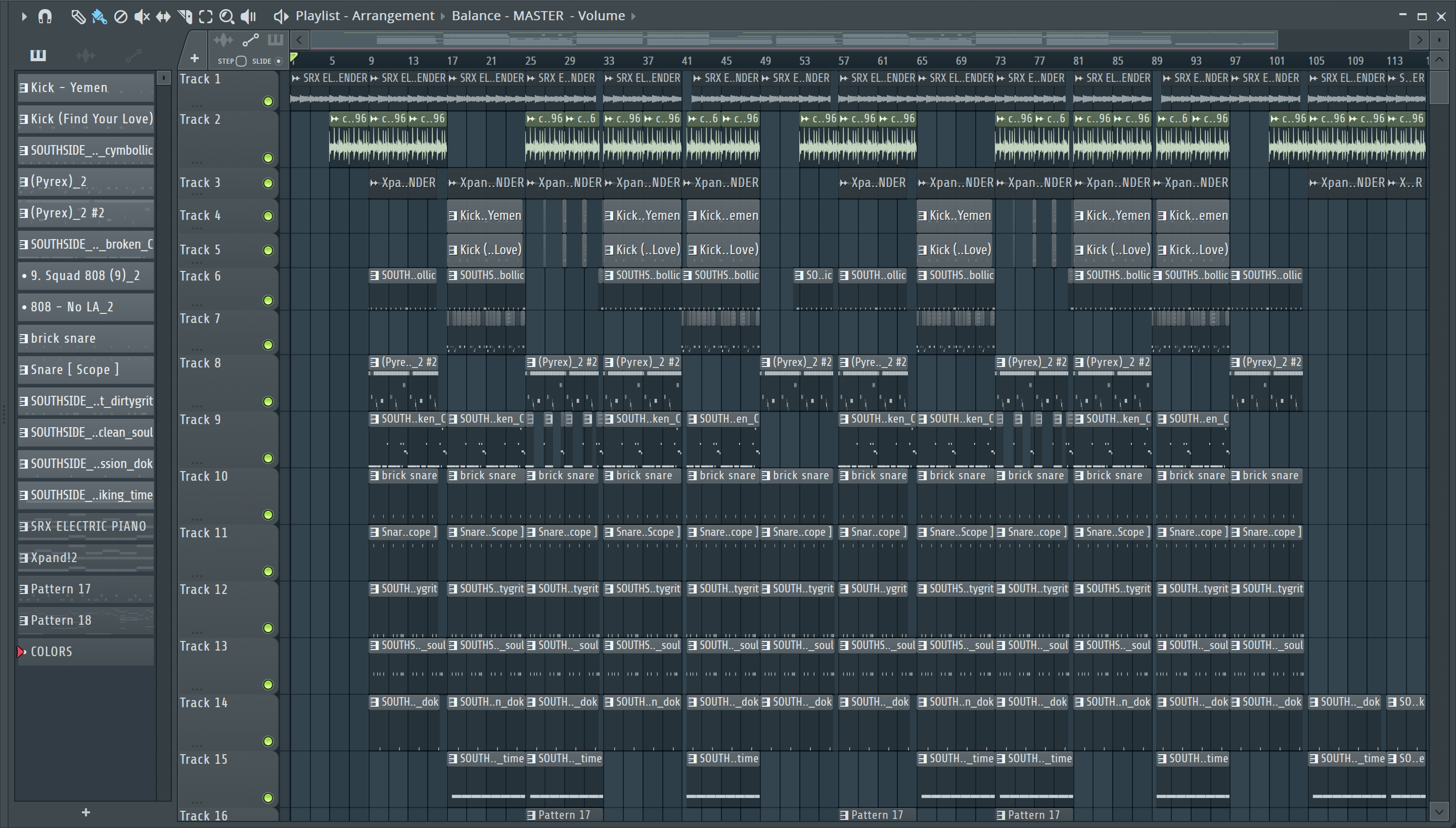Click the Balance - MASTER - Volume title
Screen dimensions: 1456x828
click(x=538, y=16)
